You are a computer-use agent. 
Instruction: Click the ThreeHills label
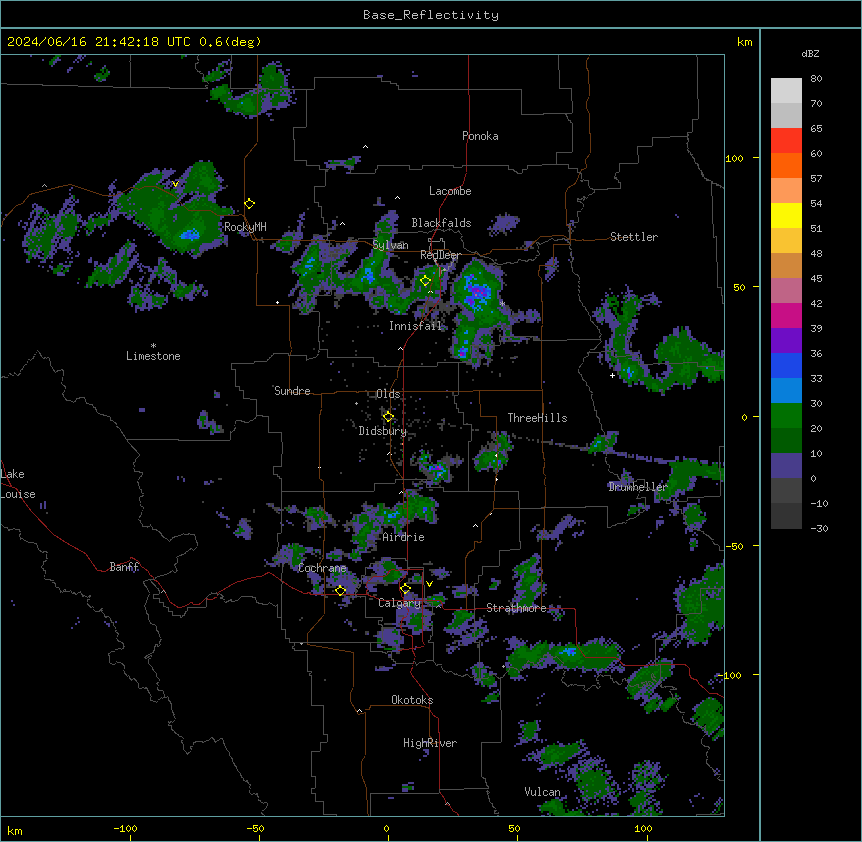tap(537, 418)
